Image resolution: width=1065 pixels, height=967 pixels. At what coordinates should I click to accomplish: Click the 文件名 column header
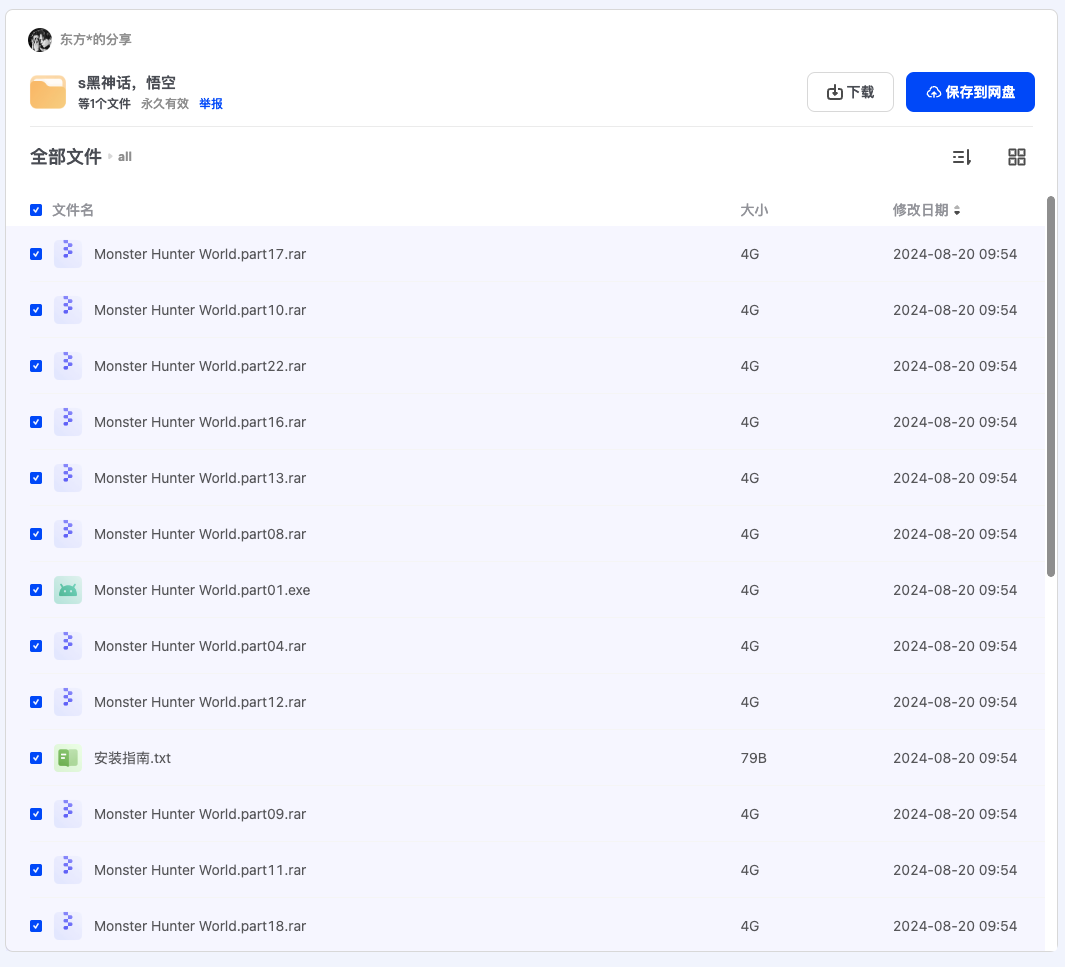(73, 210)
